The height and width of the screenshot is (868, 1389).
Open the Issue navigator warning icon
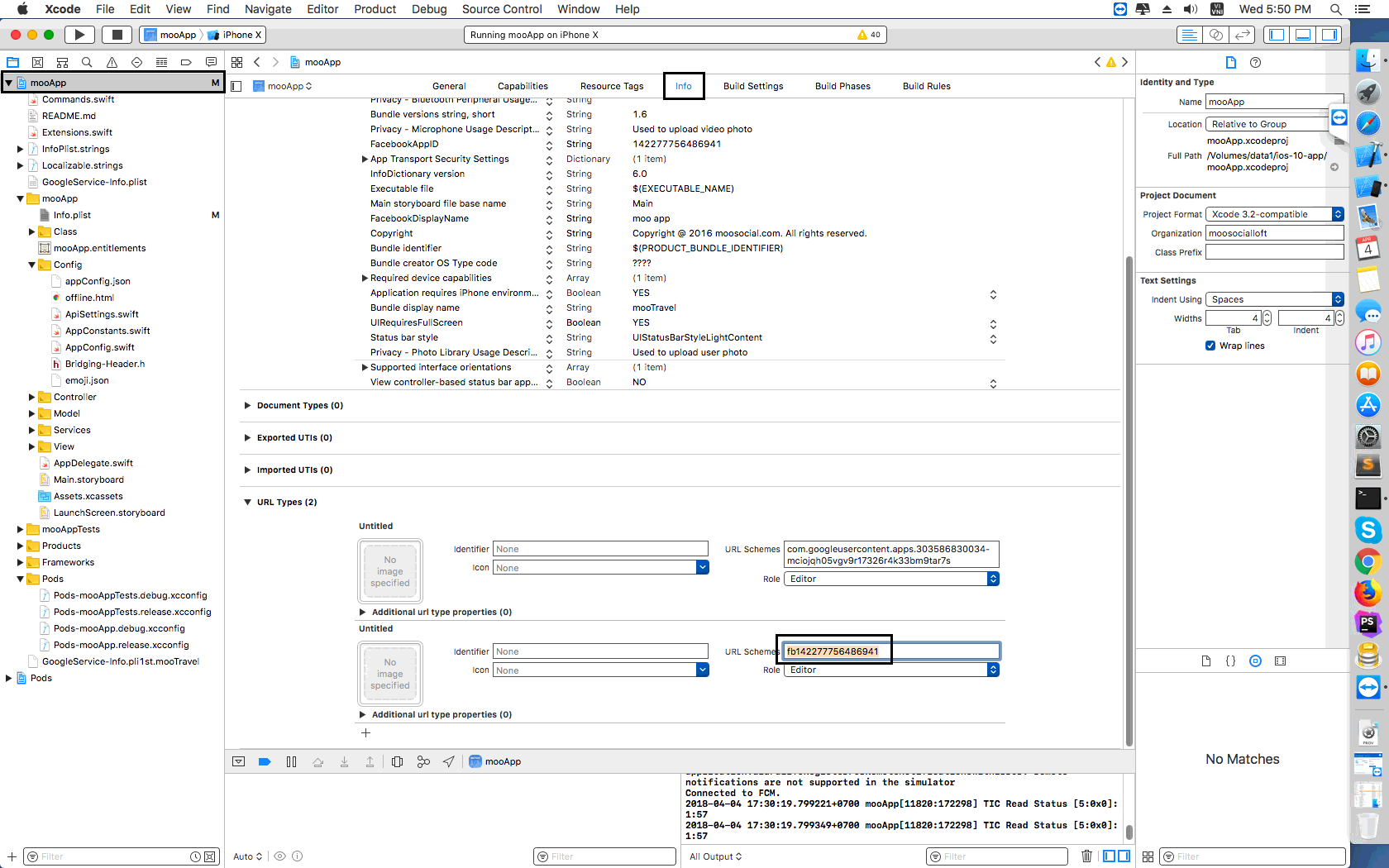(112, 62)
